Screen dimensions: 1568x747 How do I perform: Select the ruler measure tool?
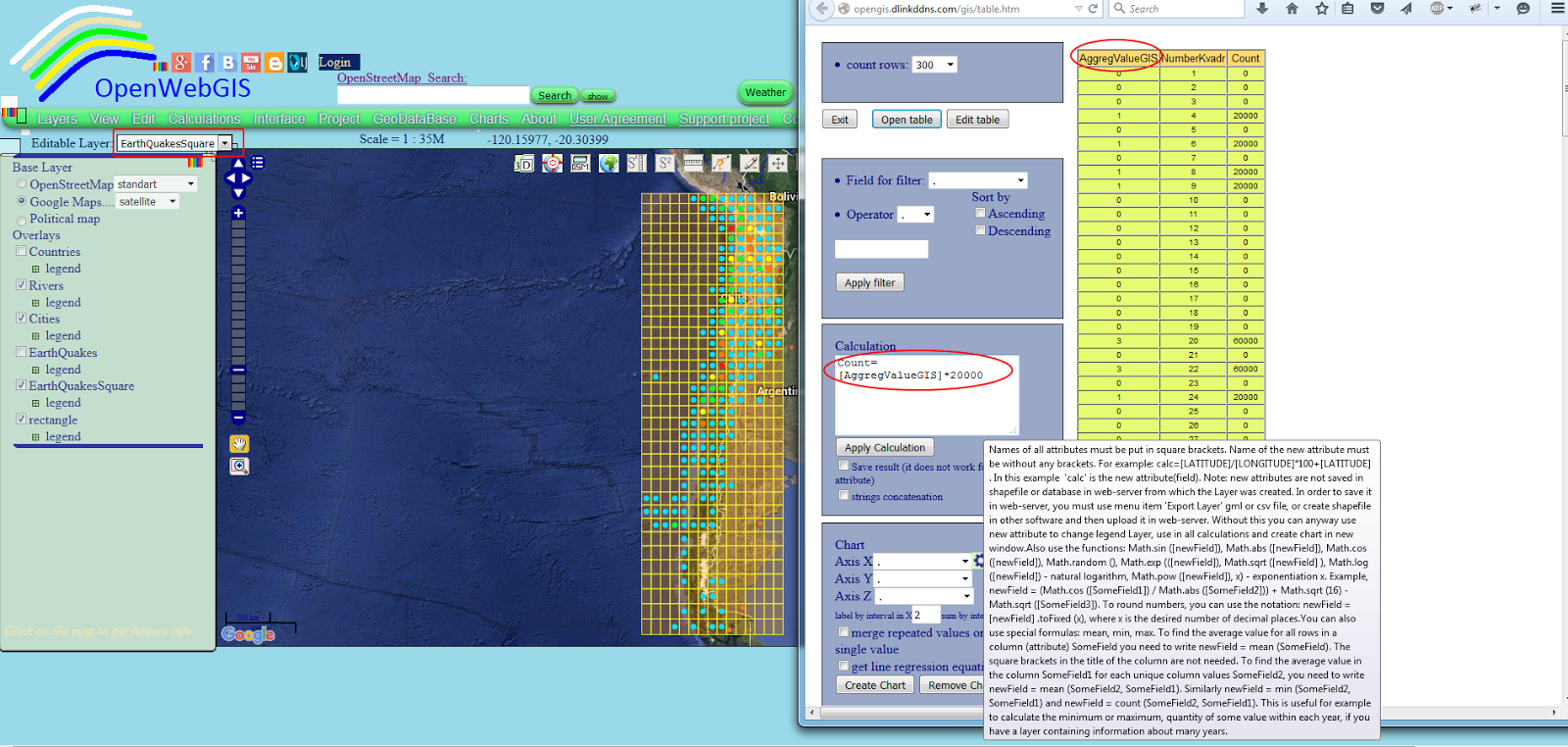click(x=693, y=164)
